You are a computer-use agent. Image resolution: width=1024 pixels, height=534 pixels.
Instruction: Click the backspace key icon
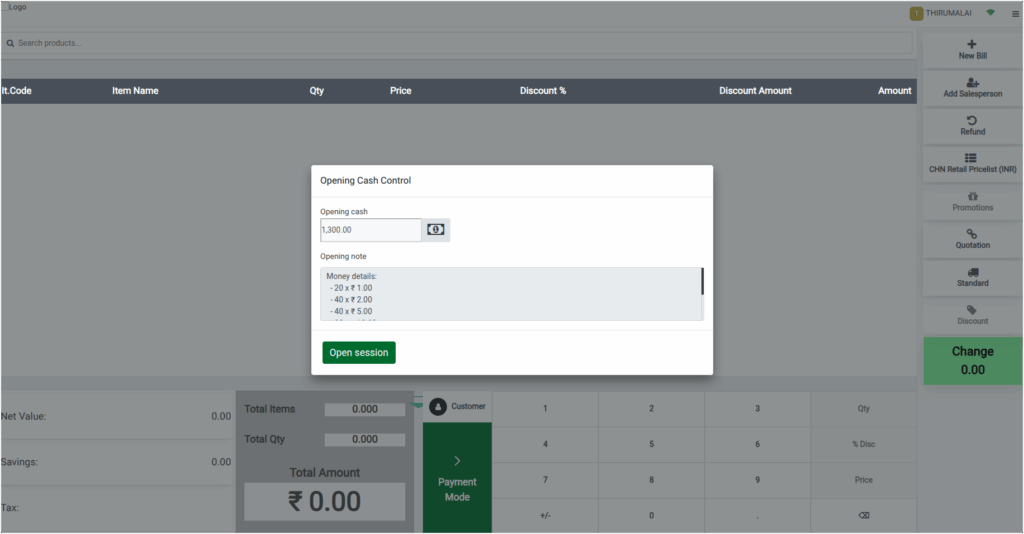tap(863, 516)
